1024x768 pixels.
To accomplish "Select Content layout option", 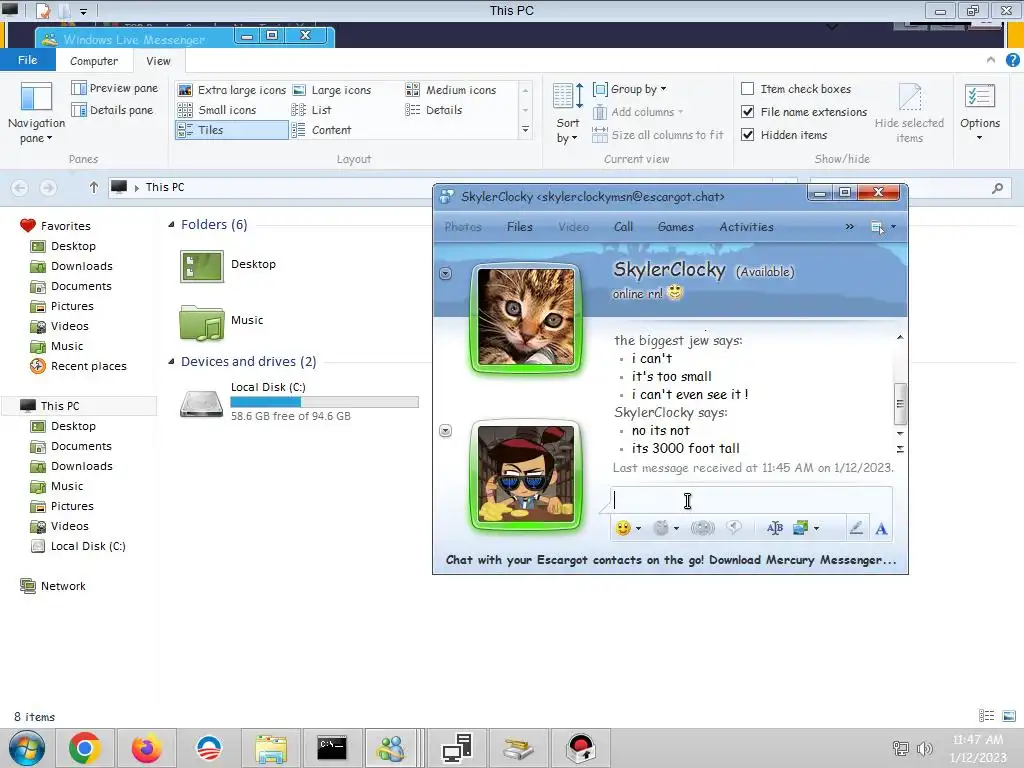I will pyautogui.click(x=321, y=130).
